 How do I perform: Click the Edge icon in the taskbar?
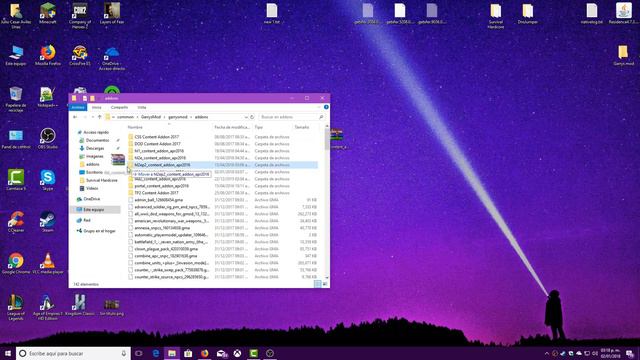156,353
